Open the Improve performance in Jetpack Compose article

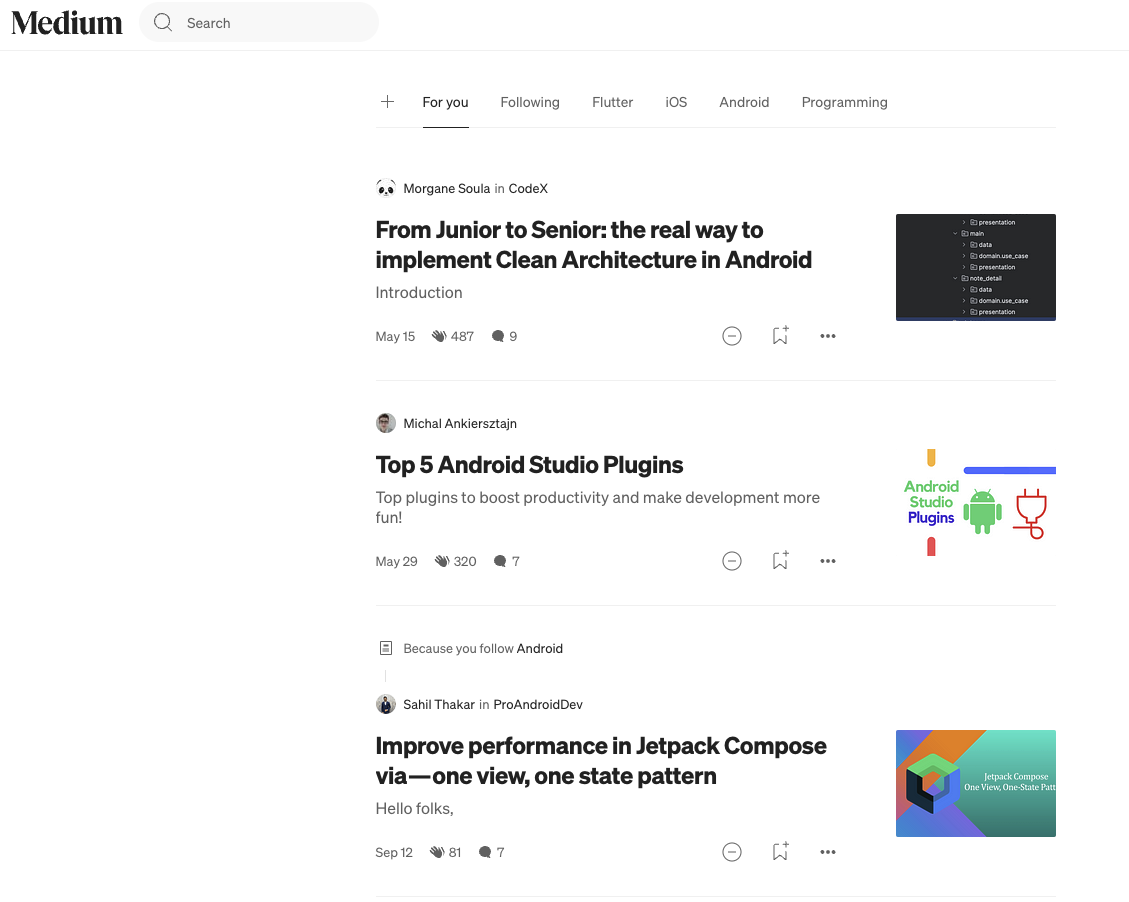tap(601, 761)
